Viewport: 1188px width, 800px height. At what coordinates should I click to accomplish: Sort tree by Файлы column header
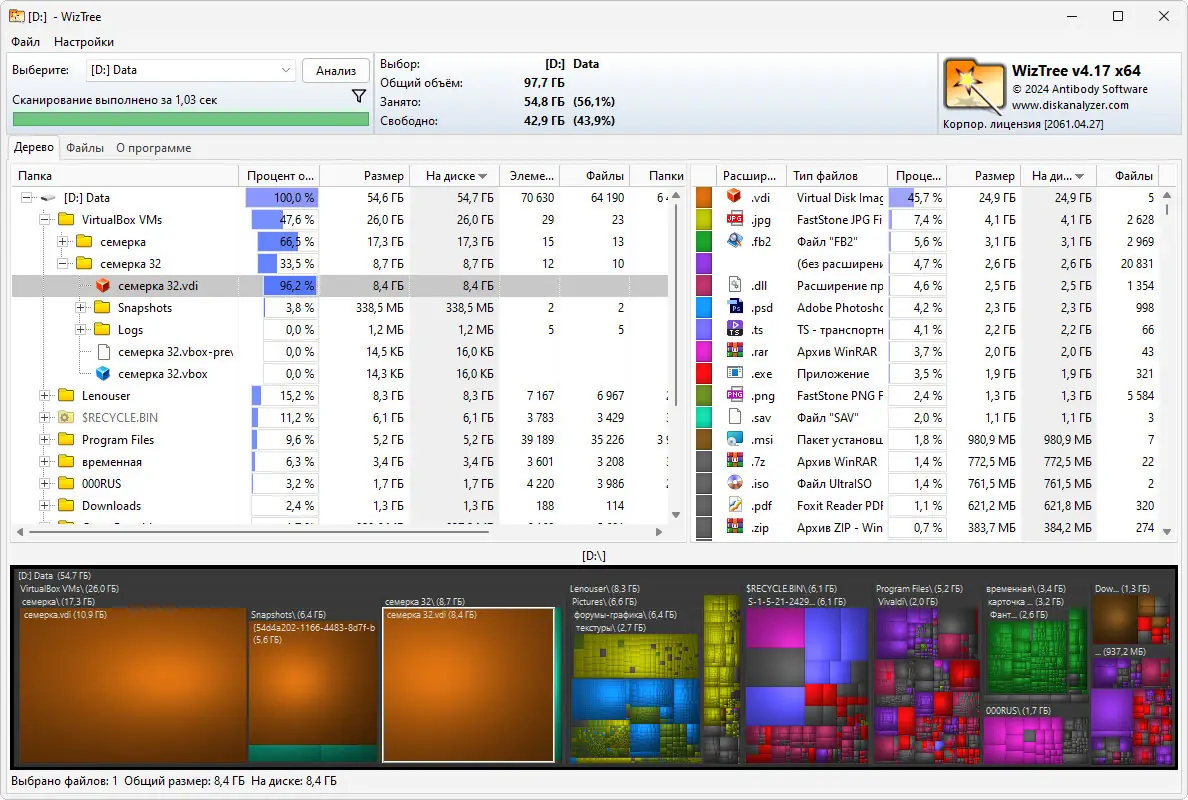(596, 176)
